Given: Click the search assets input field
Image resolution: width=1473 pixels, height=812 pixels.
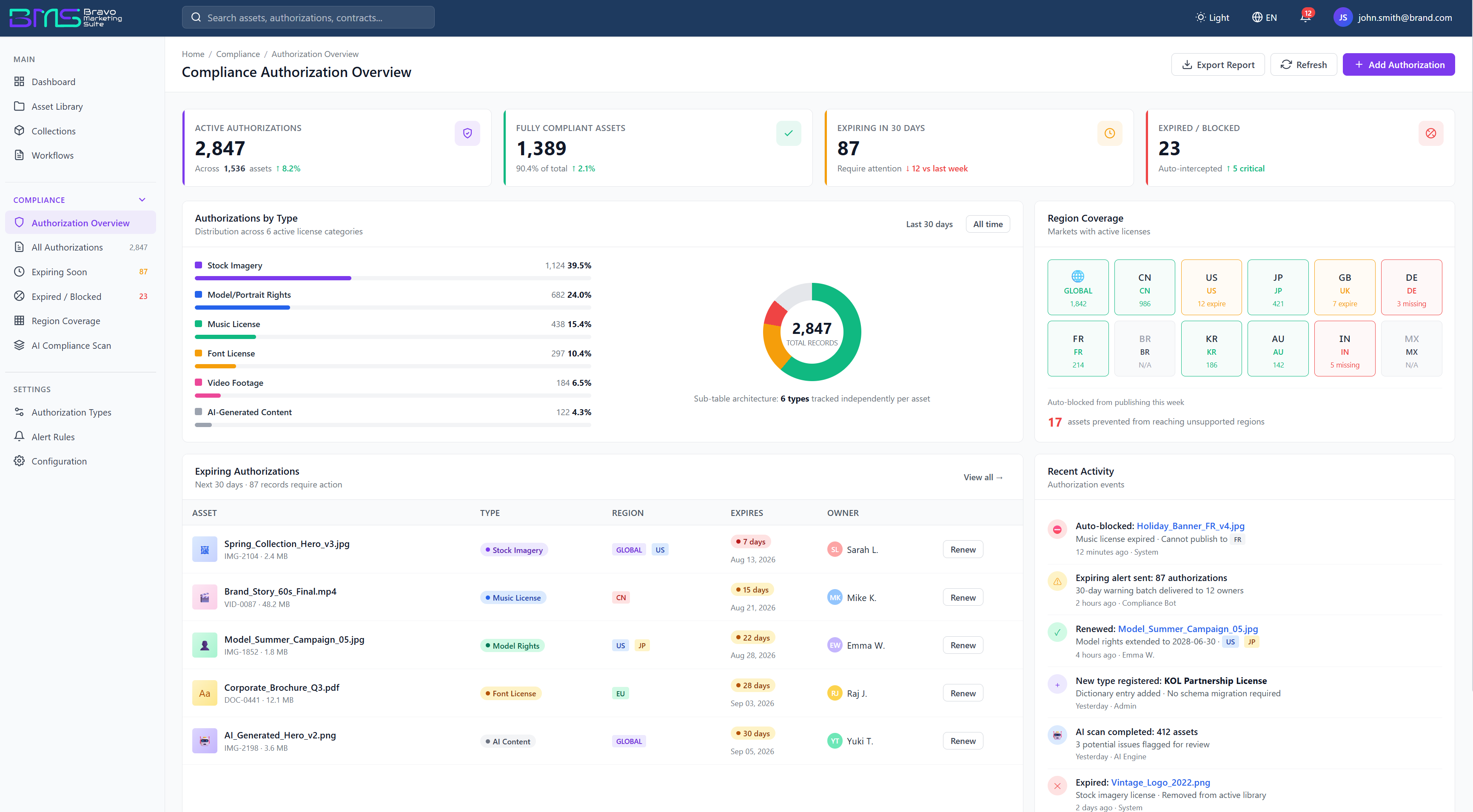Looking at the screenshot, I should point(308,18).
